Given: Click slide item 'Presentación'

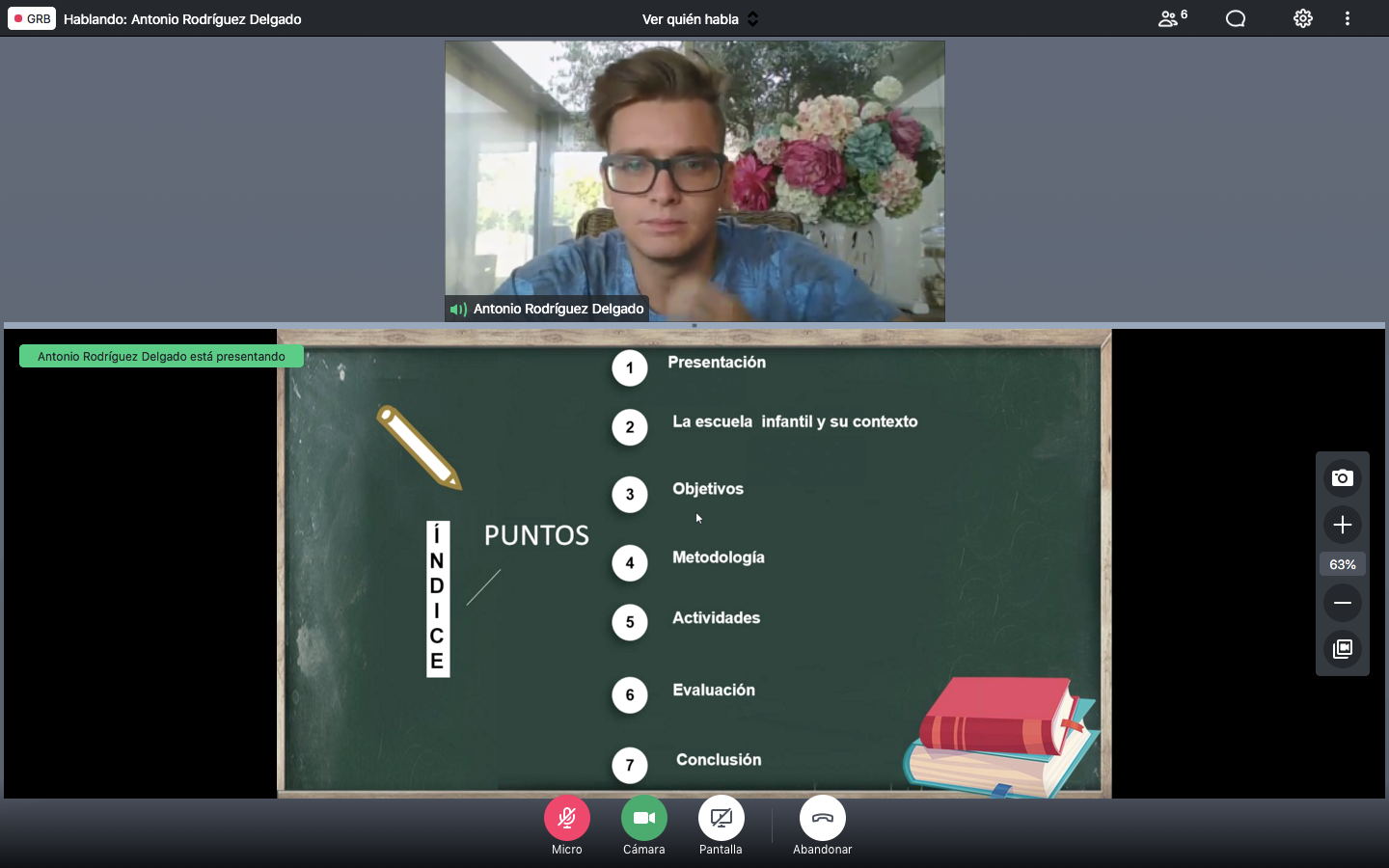Looking at the screenshot, I should [x=717, y=363].
